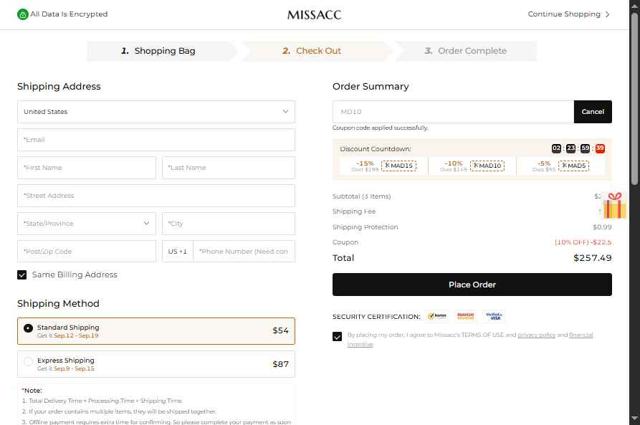Select step 3 Order Complete
This screenshot has height=425, width=640.
pos(466,51)
